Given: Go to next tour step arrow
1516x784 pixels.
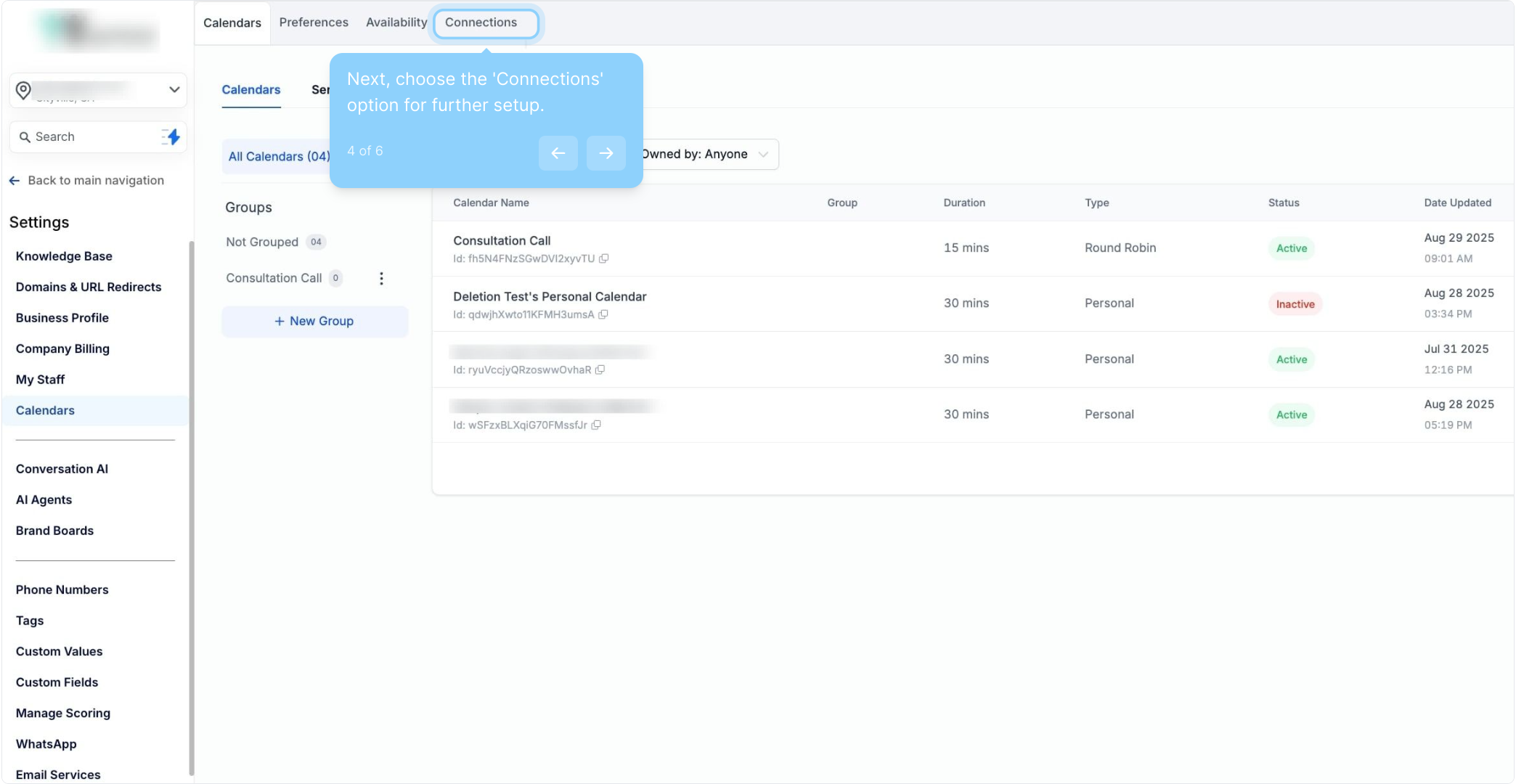Looking at the screenshot, I should pos(606,153).
